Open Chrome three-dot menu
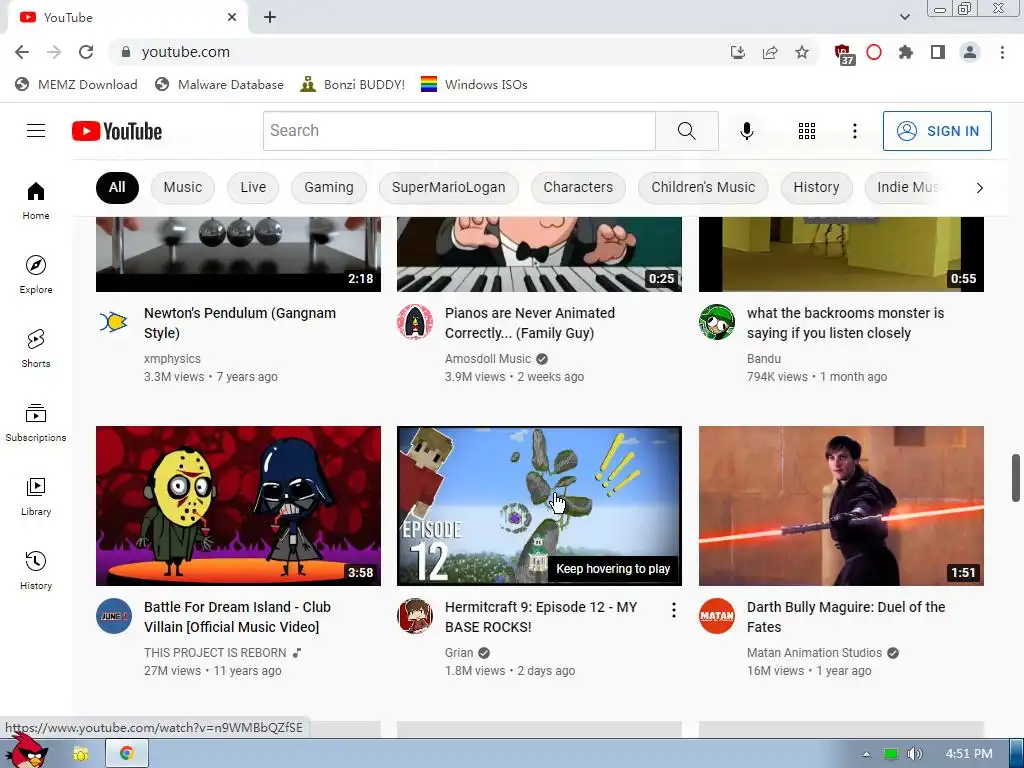The width and height of the screenshot is (1024, 768). click(x=1002, y=52)
